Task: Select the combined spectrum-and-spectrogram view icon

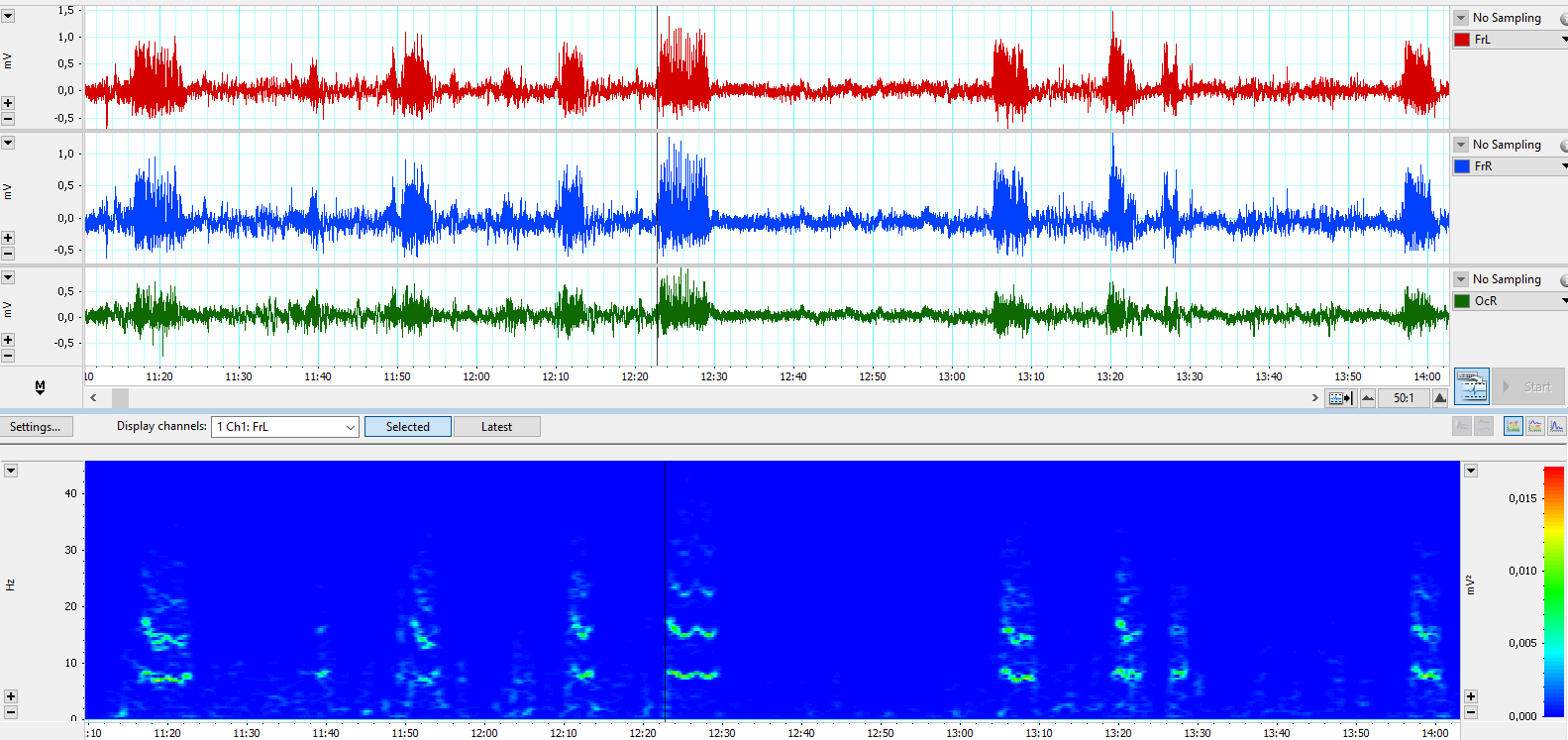Action: coord(1535,426)
